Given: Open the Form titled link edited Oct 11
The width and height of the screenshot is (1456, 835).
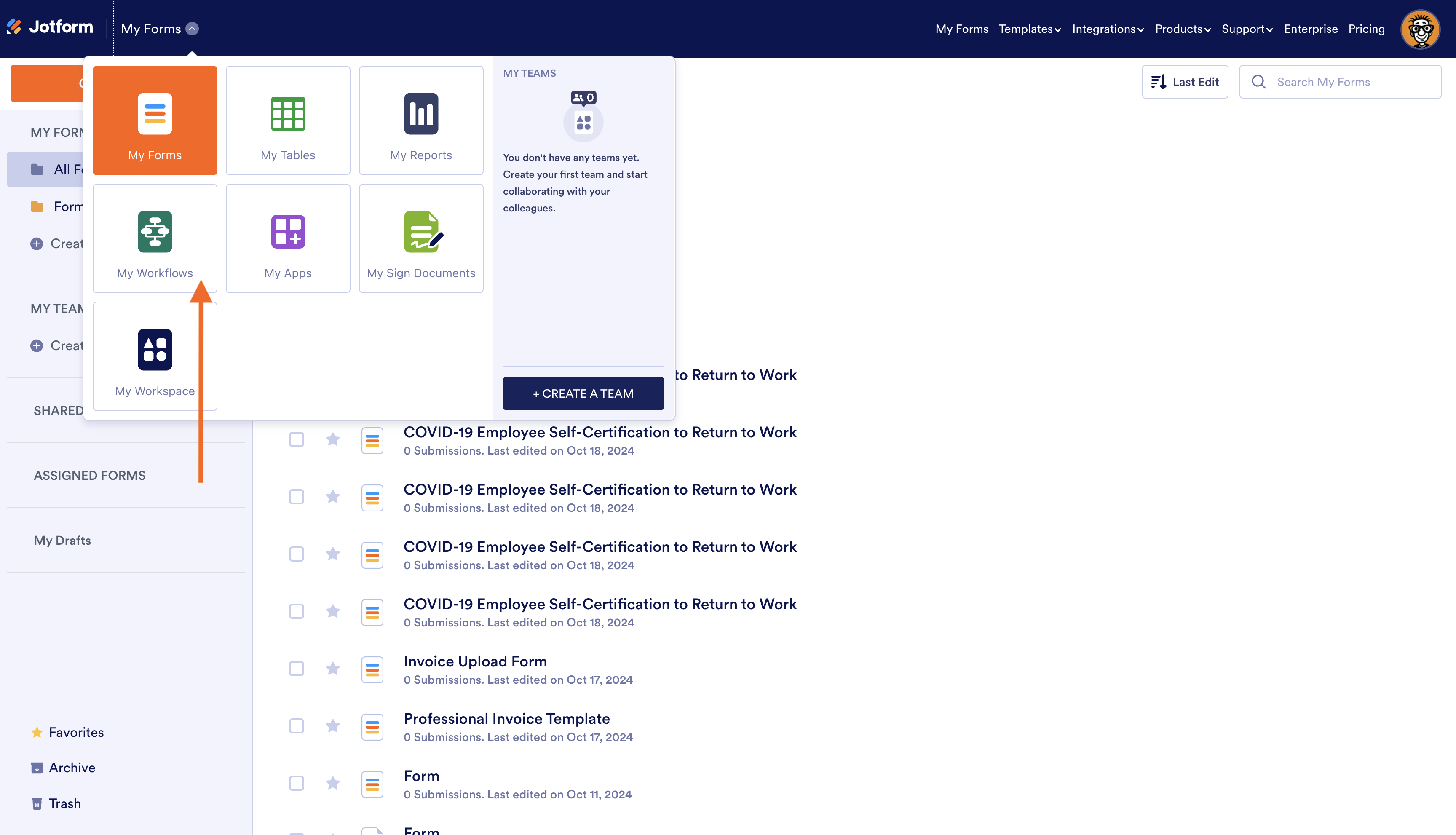Looking at the screenshot, I should pyautogui.click(x=421, y=776).
